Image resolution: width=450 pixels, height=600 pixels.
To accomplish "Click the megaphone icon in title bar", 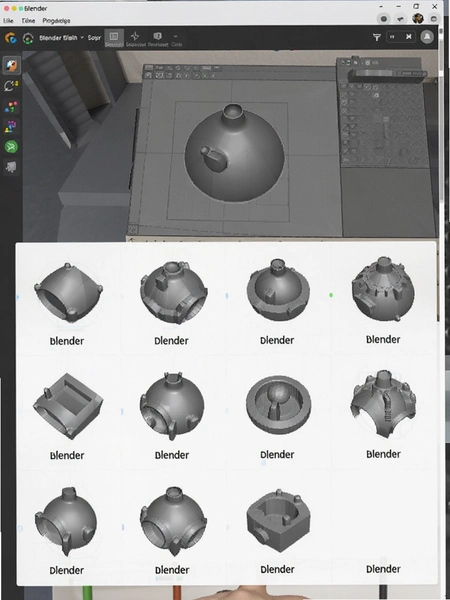I will [401, 18].
